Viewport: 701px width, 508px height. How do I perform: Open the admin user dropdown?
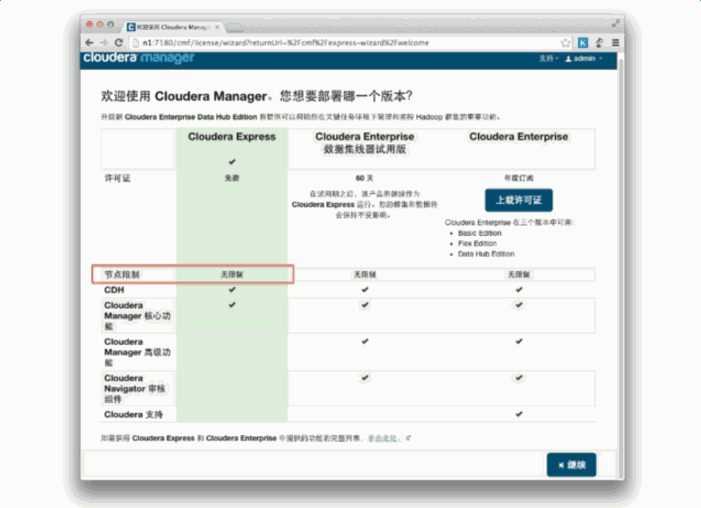pos(584,59)
